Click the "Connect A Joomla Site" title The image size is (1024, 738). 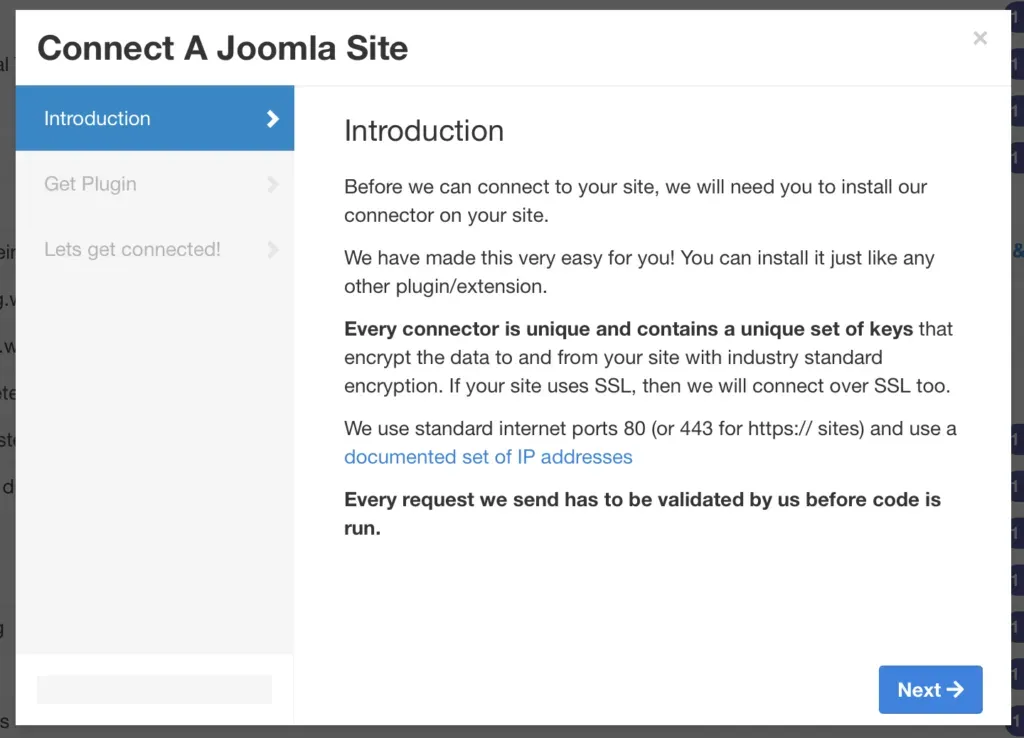pos(222,47)
